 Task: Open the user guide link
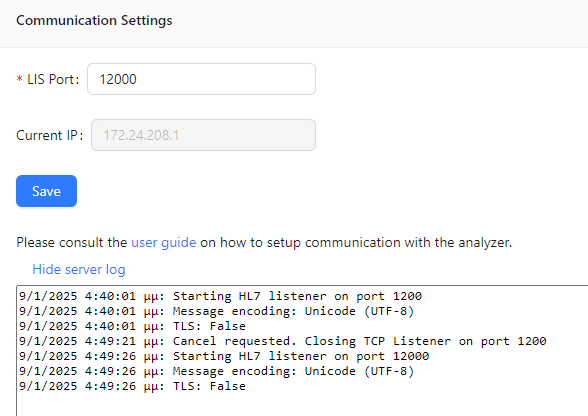click(x=164, y=242)
